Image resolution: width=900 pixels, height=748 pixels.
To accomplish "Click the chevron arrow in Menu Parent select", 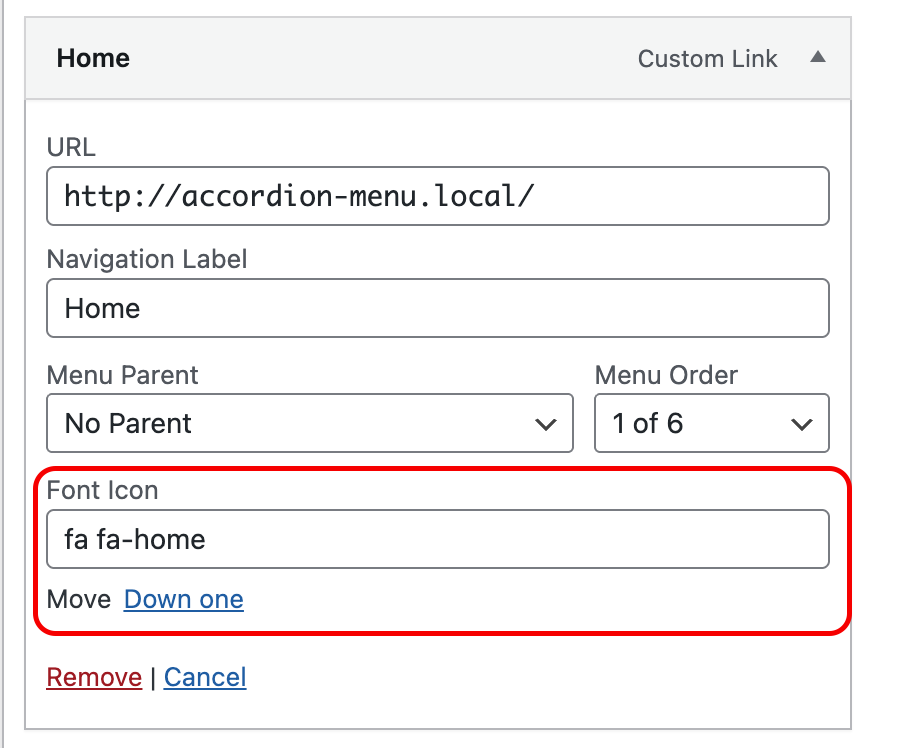I will [x=546, y=424].
